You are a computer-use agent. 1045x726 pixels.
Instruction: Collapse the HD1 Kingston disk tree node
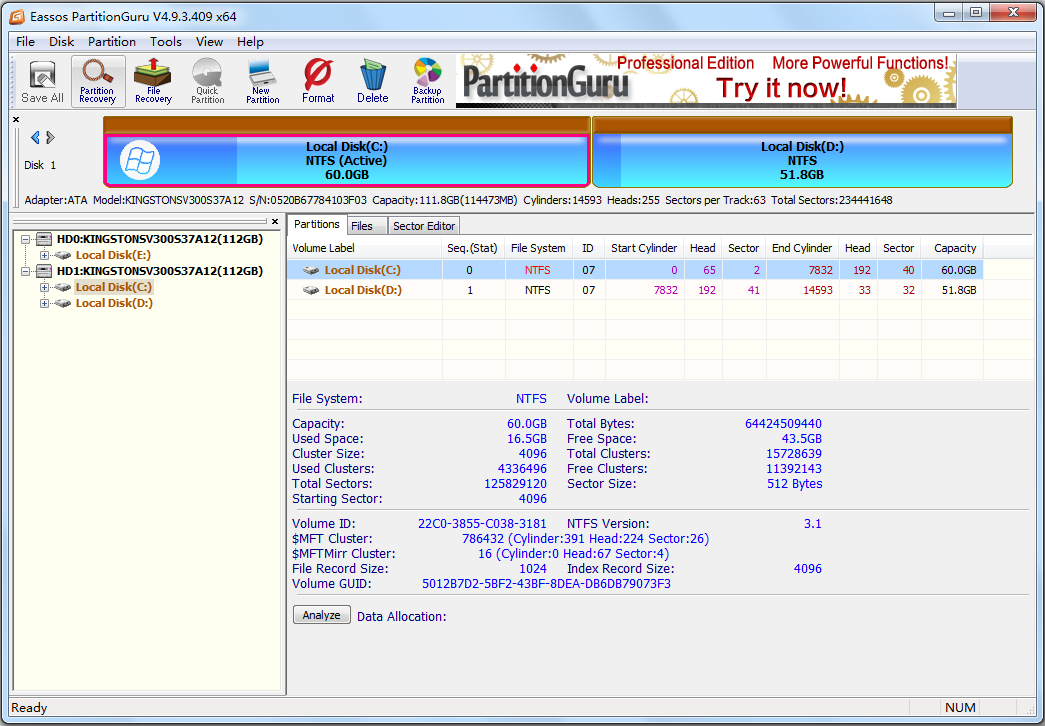click(x=25, y=271)
